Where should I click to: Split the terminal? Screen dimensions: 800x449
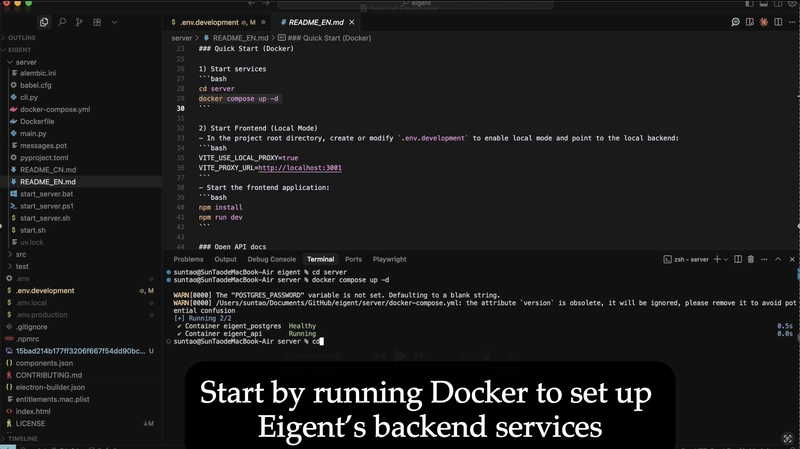coord(738,259)
